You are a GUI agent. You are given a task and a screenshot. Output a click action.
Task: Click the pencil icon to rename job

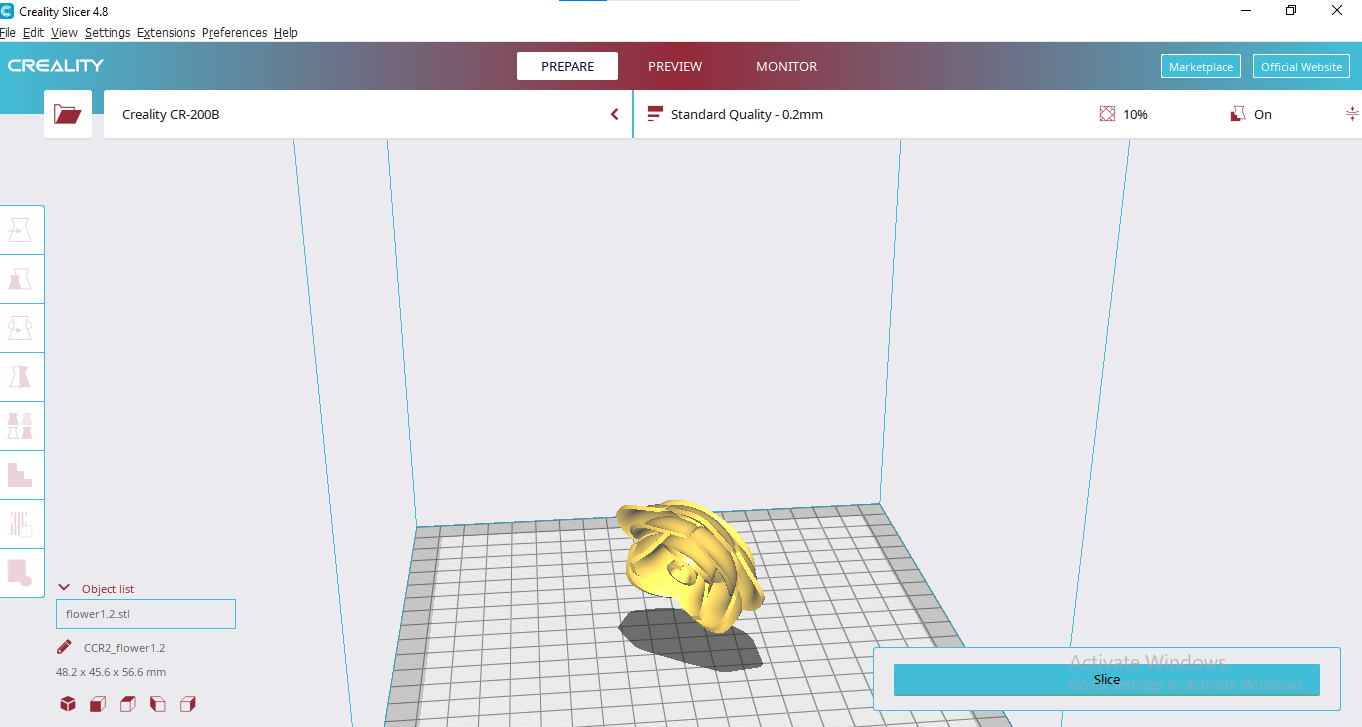point(64,647)
